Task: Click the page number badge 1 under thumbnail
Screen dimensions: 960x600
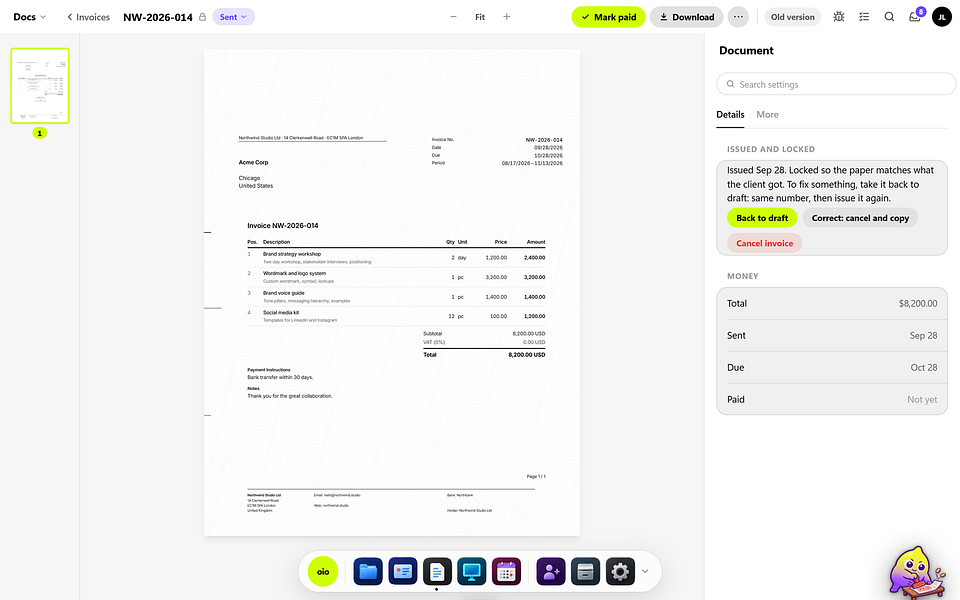Action: 40,133
